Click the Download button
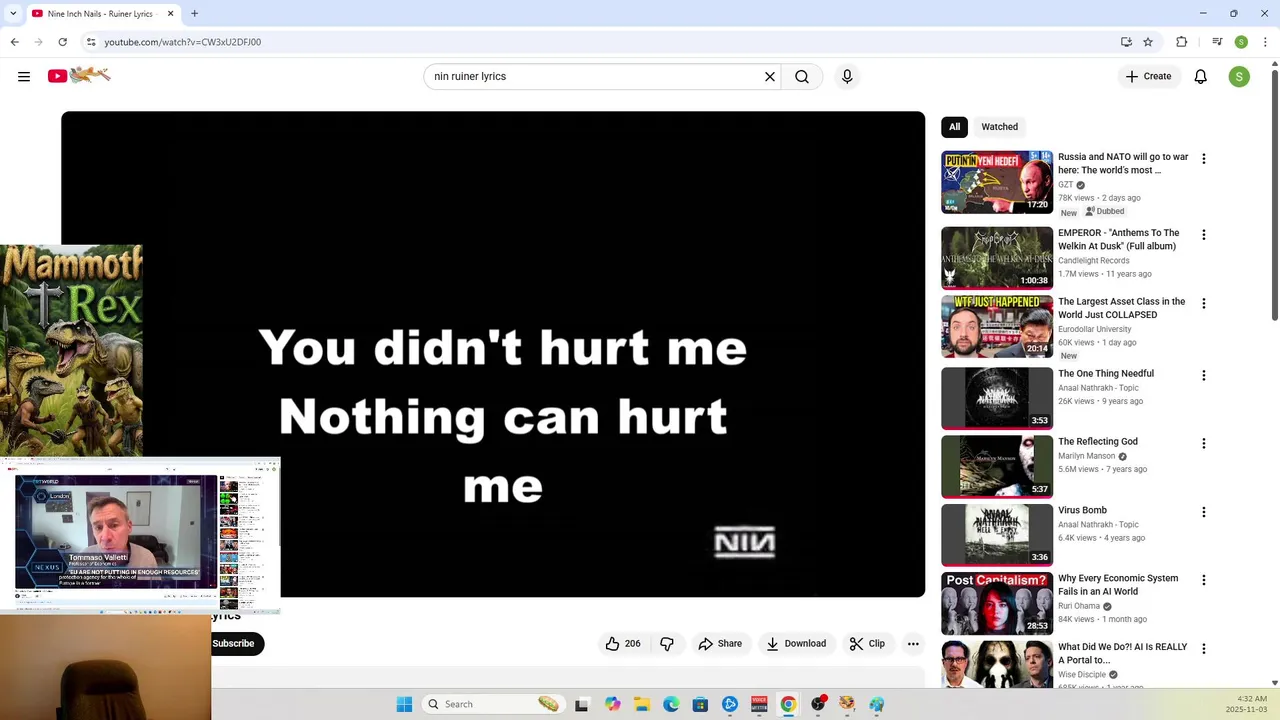Image resolution: width=1280 pixels, height=720 pixels. (796, 644)
